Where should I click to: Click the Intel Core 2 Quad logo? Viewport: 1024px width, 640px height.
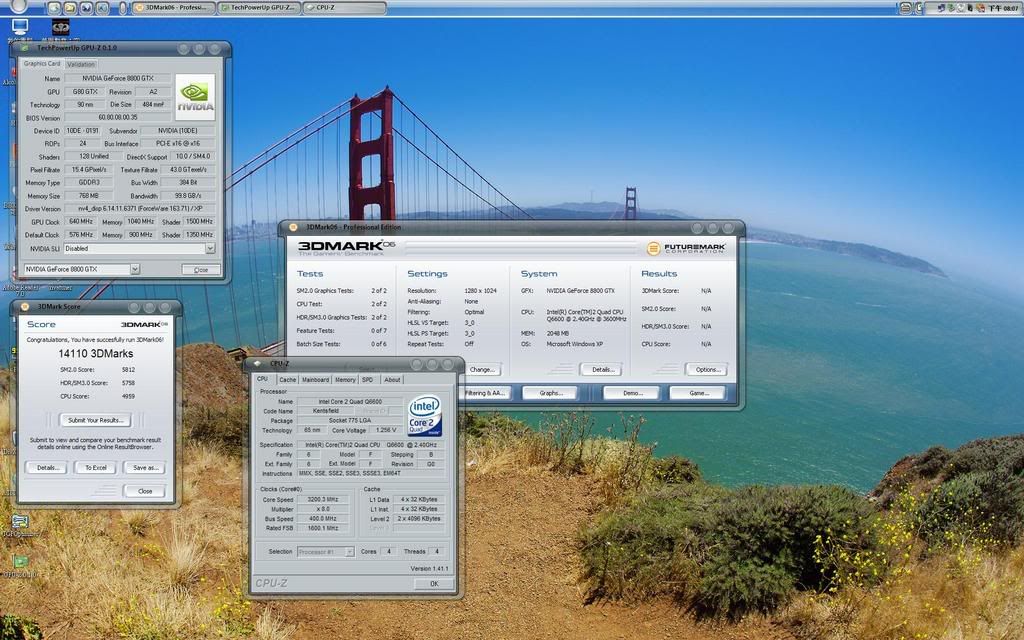point(424,415)
